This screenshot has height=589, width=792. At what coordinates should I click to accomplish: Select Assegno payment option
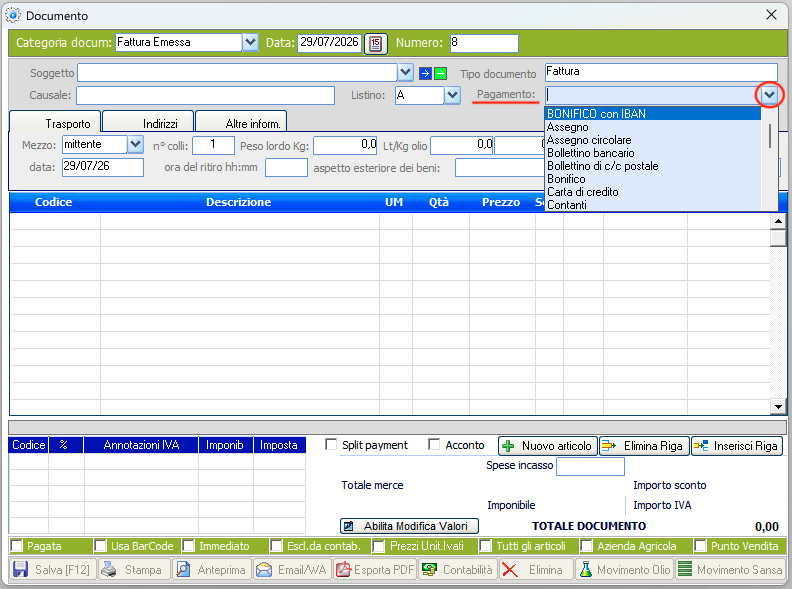pos(652,127)
